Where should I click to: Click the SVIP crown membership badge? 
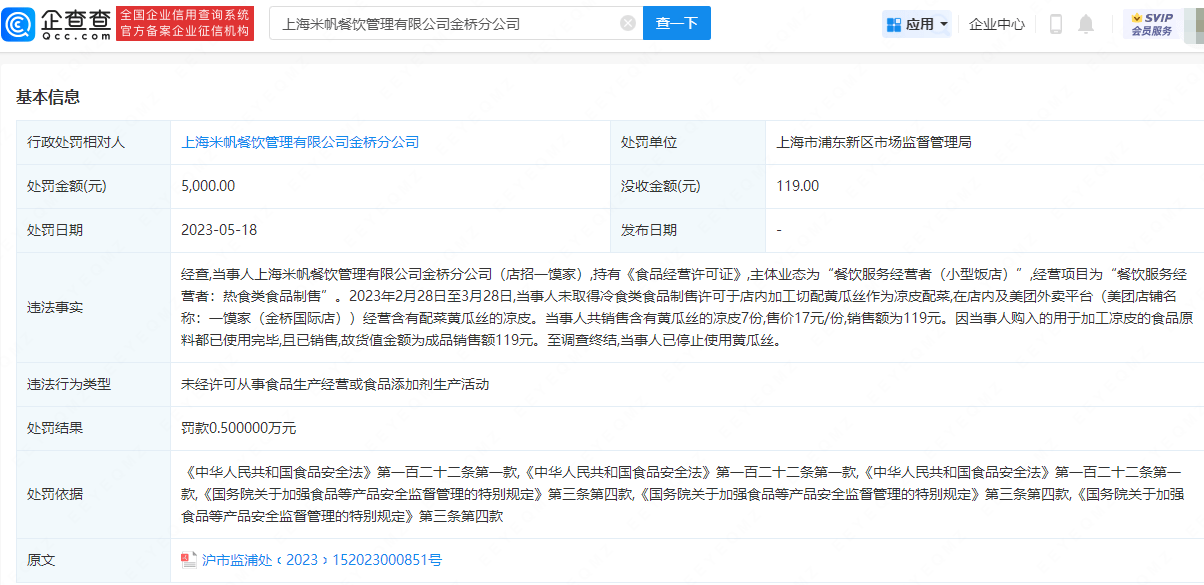(1151, 24)
